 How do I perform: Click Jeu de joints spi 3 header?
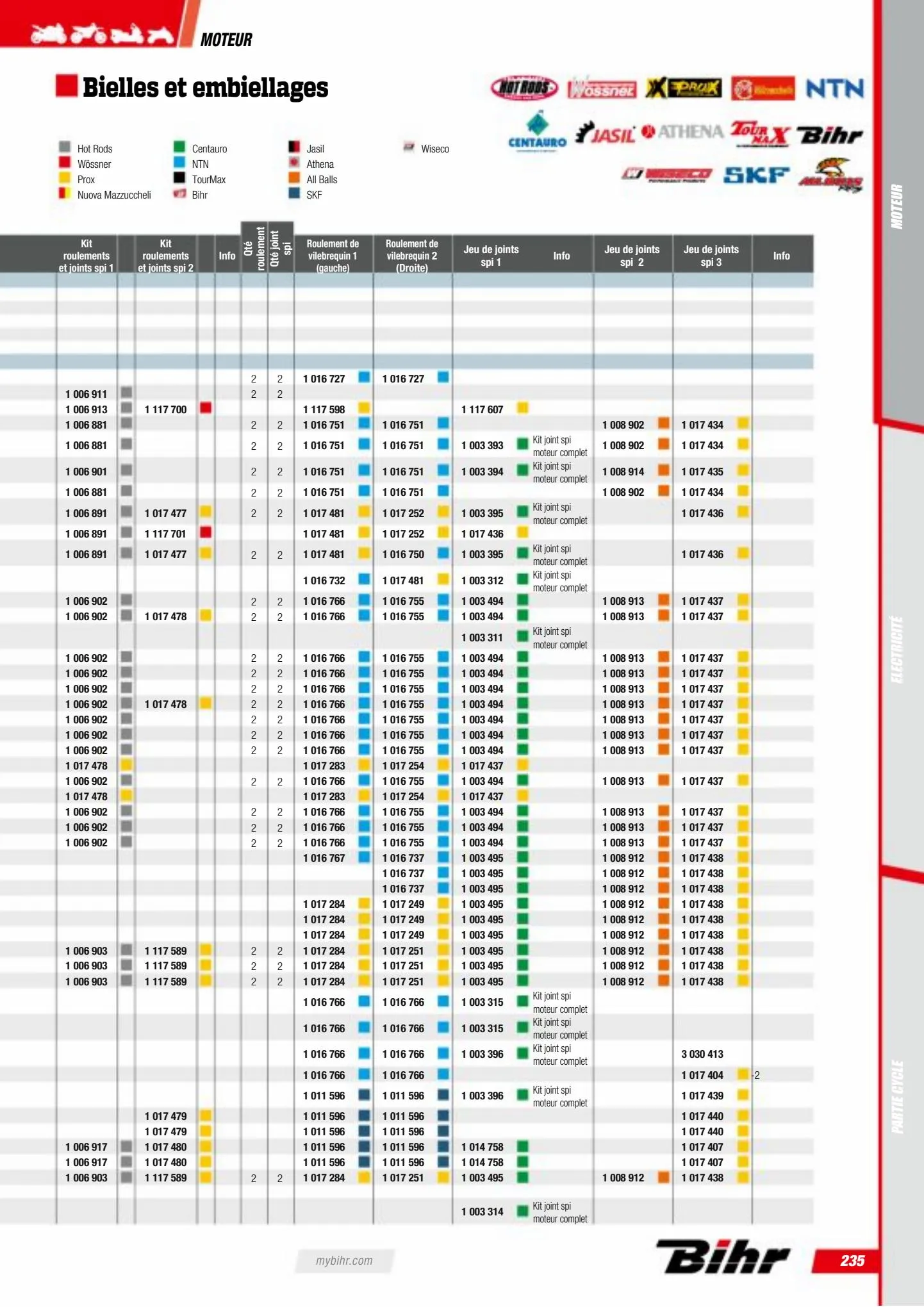711,256
